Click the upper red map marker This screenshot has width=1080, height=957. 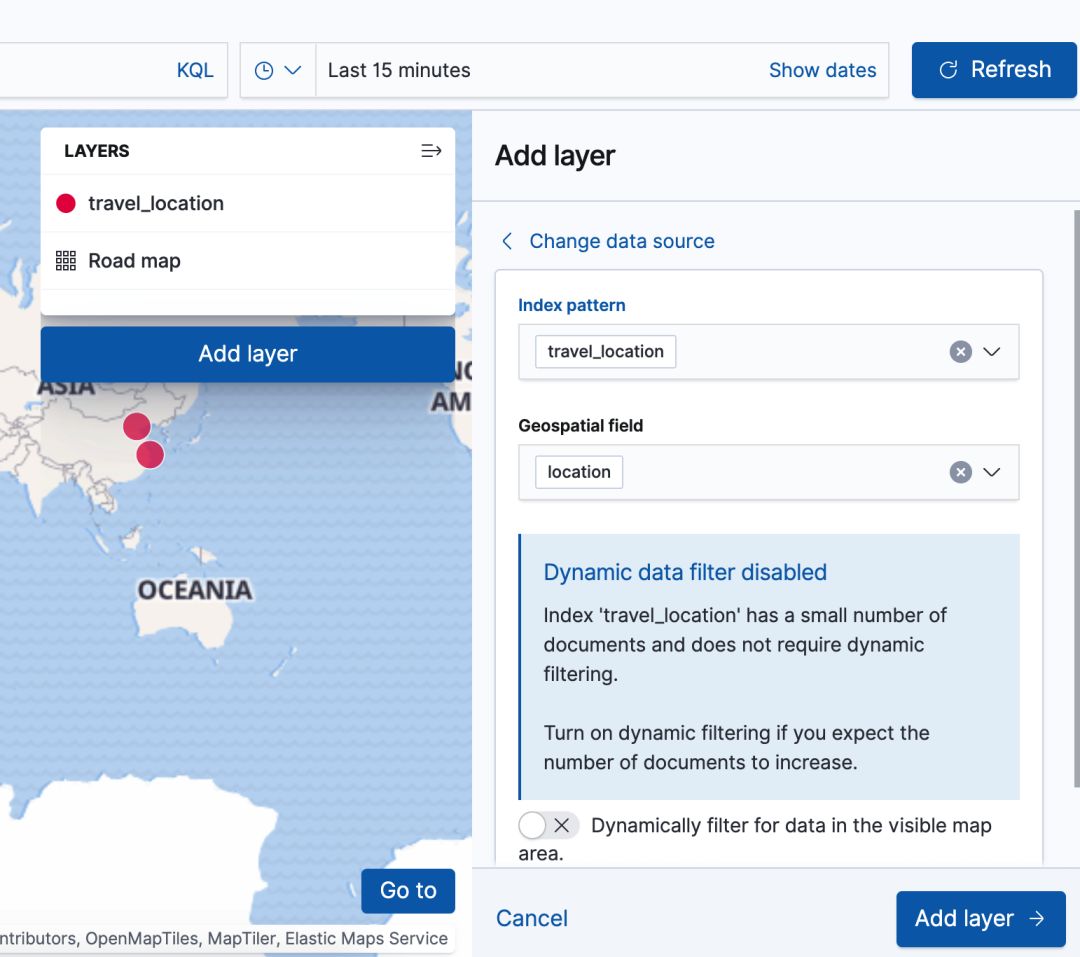(137, 426)
